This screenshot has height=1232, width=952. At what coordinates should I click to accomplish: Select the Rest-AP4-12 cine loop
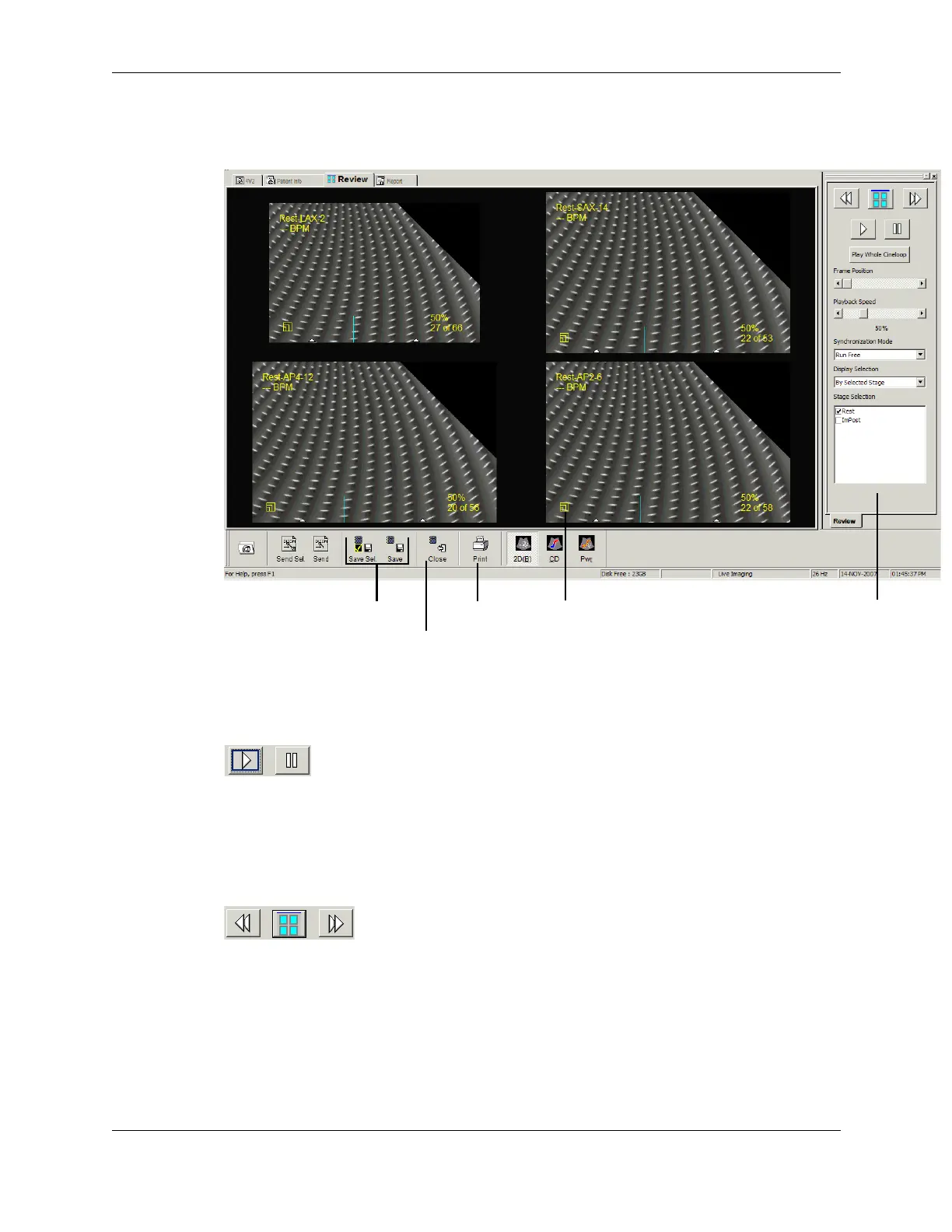tap(374, 442)
